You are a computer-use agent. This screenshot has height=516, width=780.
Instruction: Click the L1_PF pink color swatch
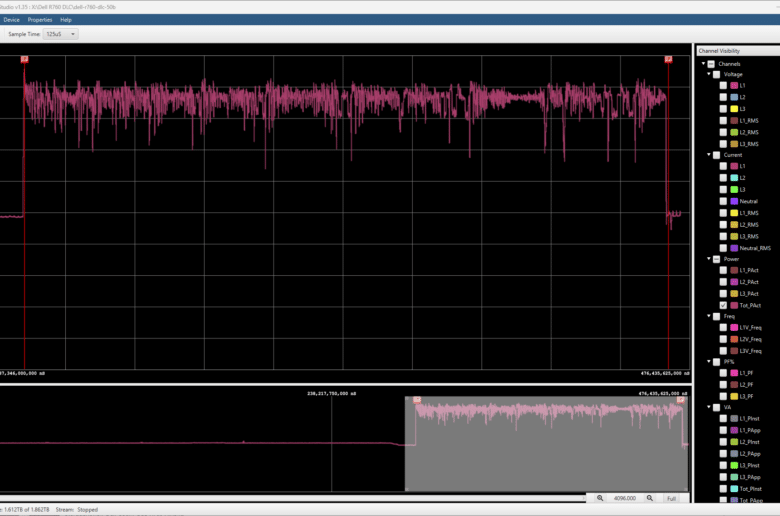734,373
